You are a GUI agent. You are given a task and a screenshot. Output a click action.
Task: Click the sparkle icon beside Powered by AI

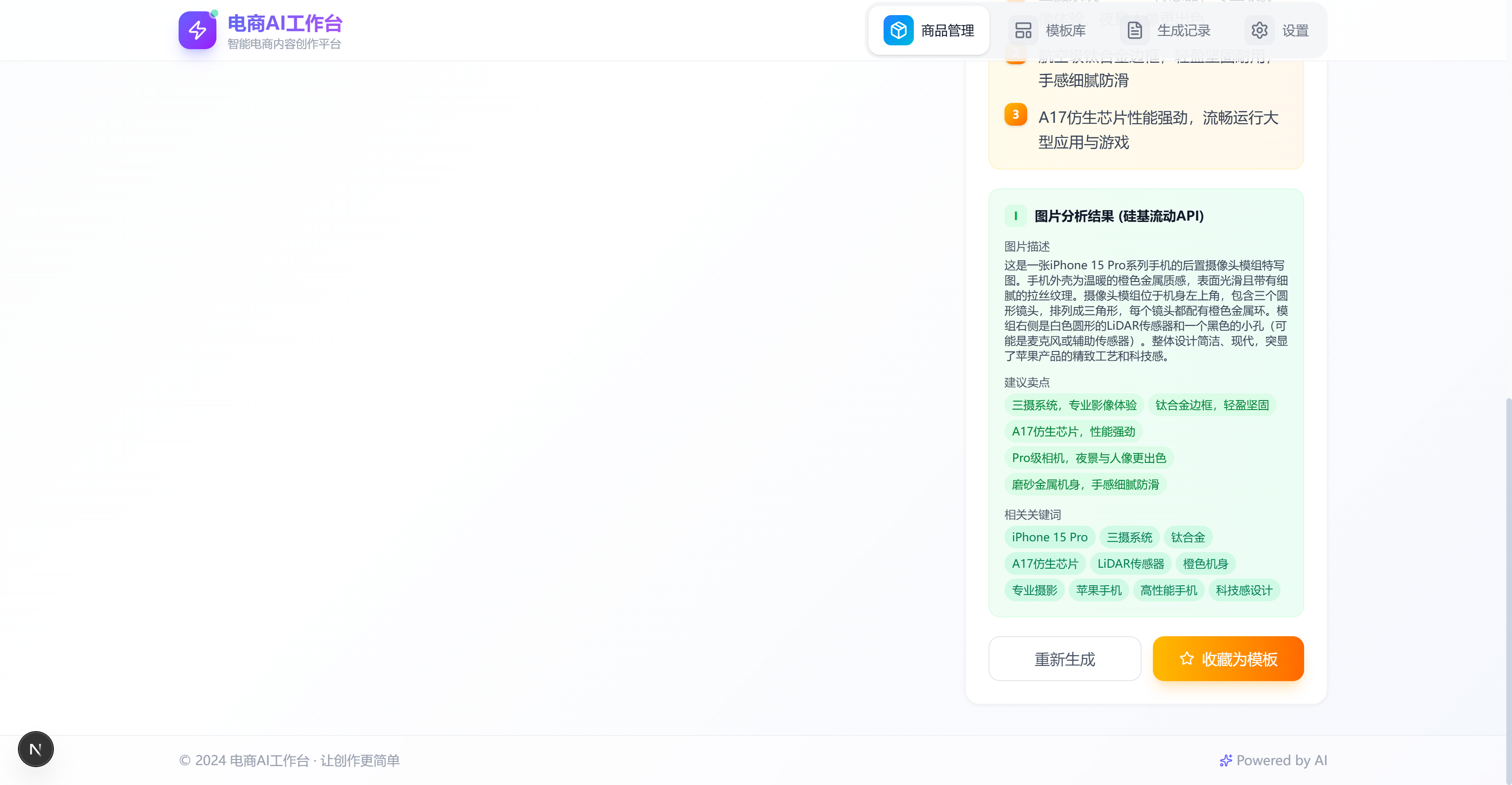tap(1226, 760)
